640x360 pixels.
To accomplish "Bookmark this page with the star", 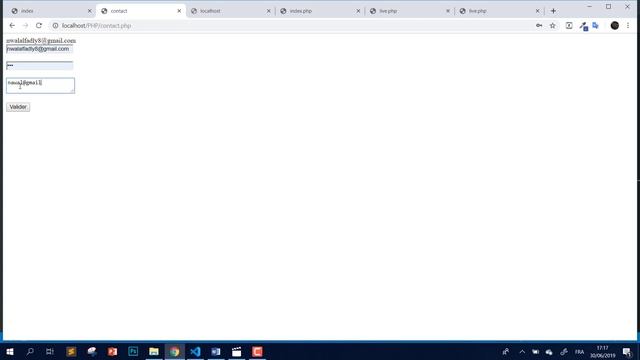I will pyautogui.click(x=553, y=25).
